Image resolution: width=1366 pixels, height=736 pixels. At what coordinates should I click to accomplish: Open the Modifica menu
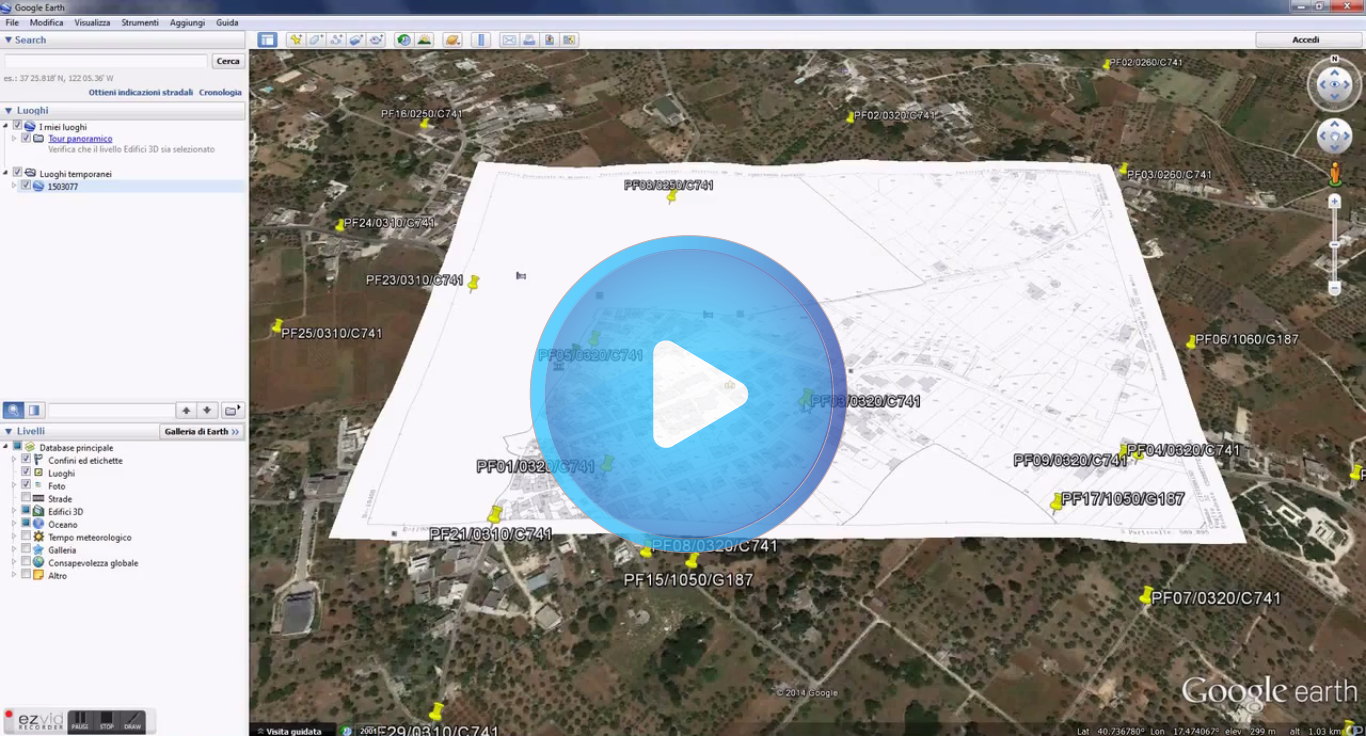[x=46, y=22]
